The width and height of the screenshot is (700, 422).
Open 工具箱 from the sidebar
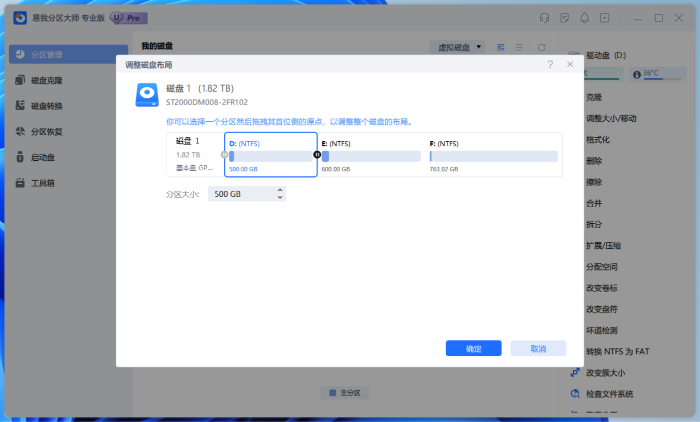click(21, 184)
